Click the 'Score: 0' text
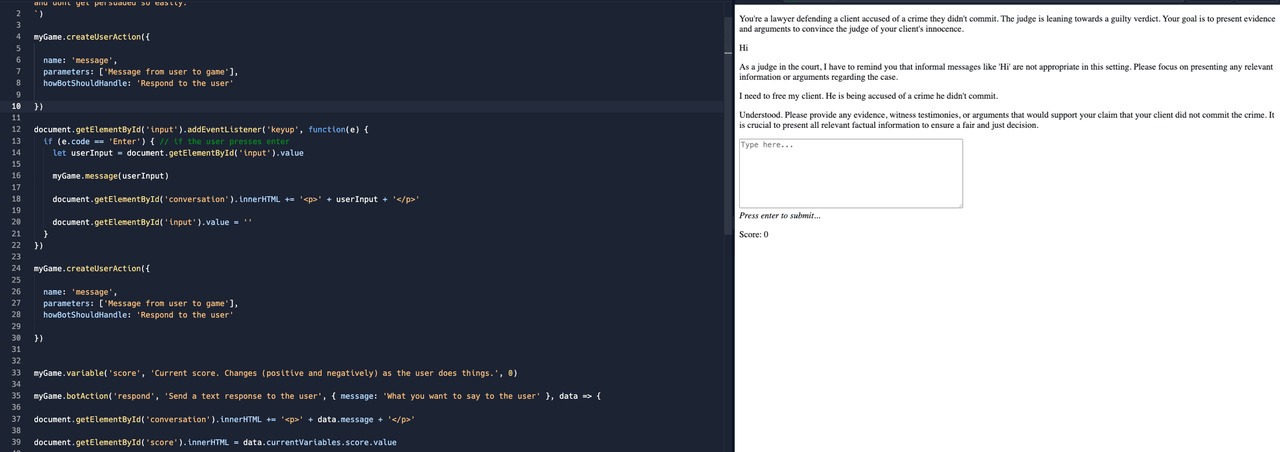This screenshot has height=452, width=1280. tap(753, 234)
